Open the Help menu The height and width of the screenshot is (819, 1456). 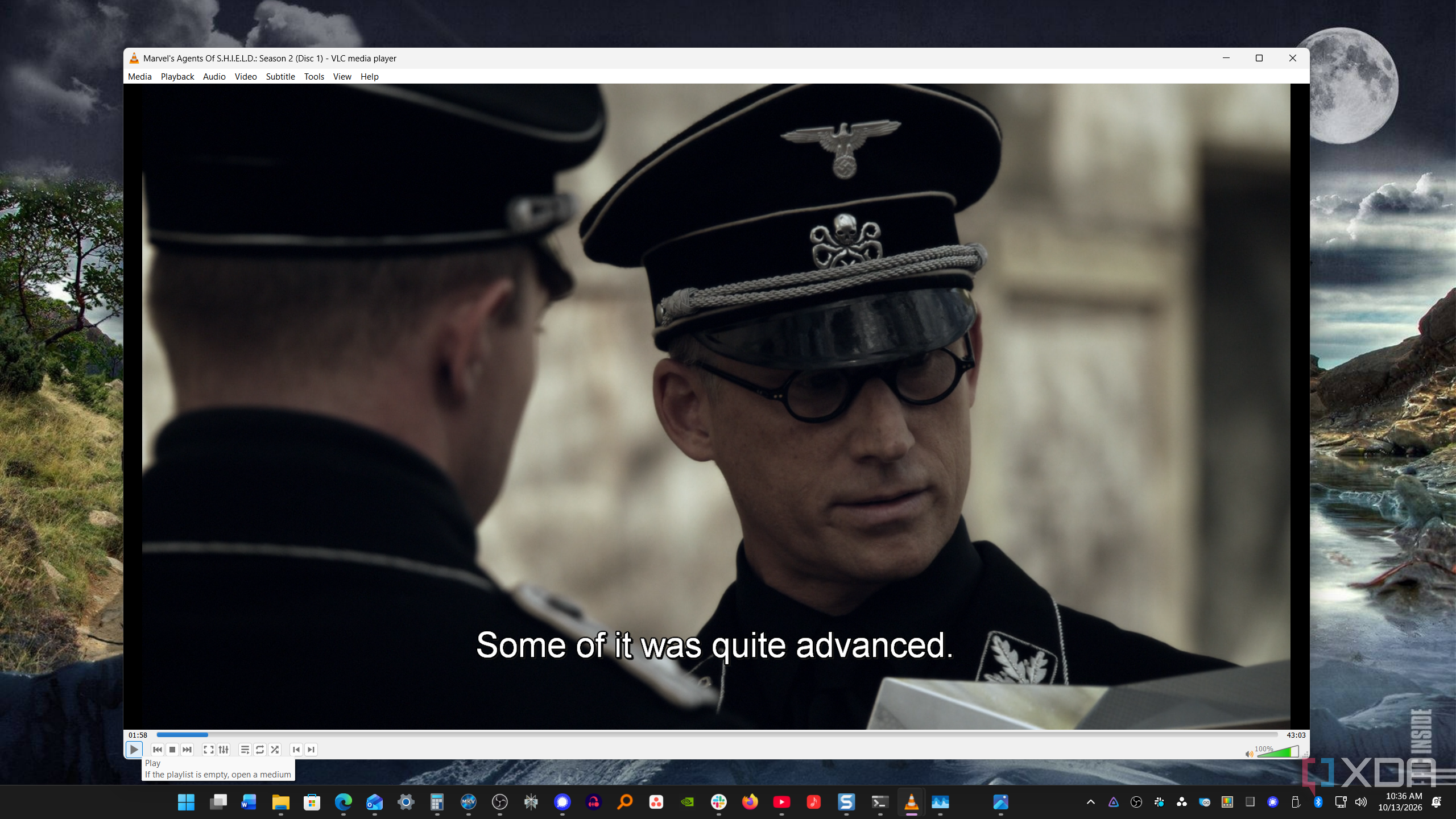370,77
